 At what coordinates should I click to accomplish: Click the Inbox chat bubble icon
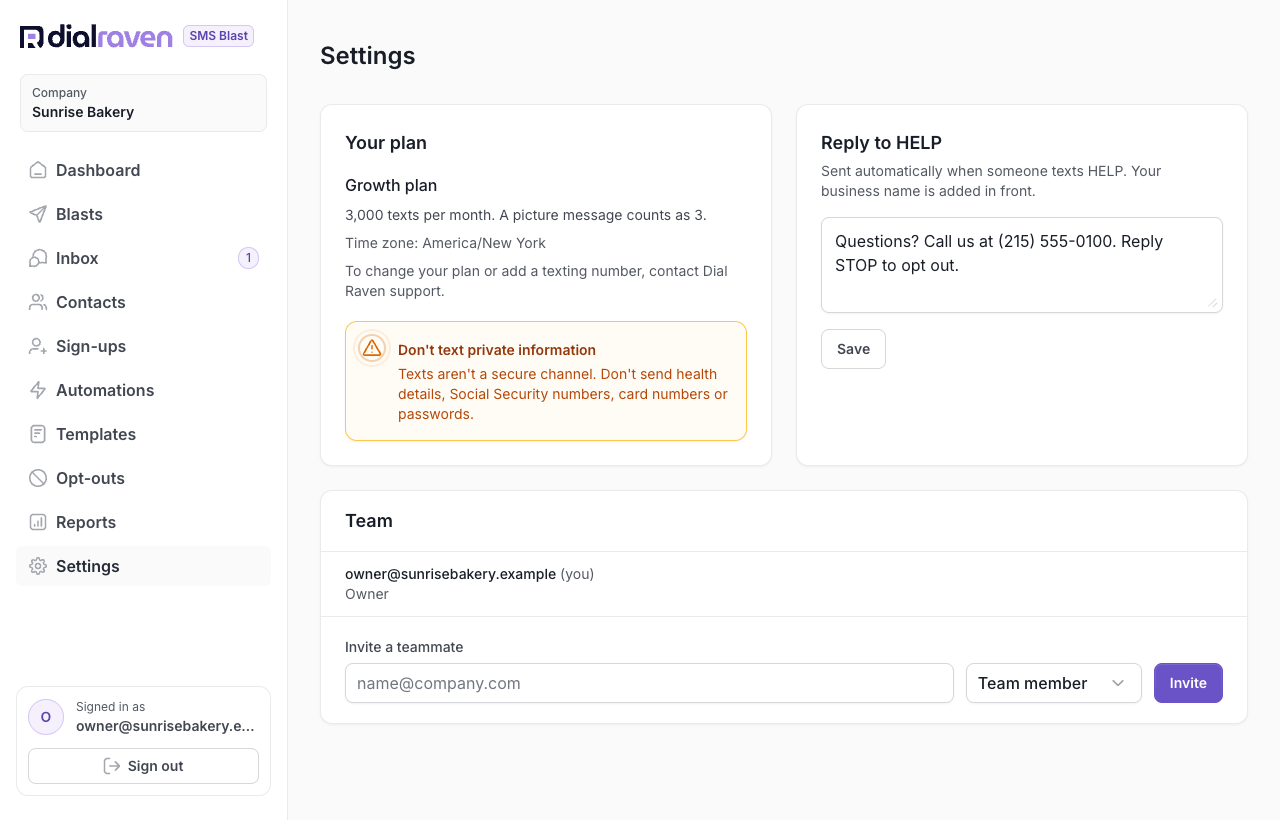point(38,258)
